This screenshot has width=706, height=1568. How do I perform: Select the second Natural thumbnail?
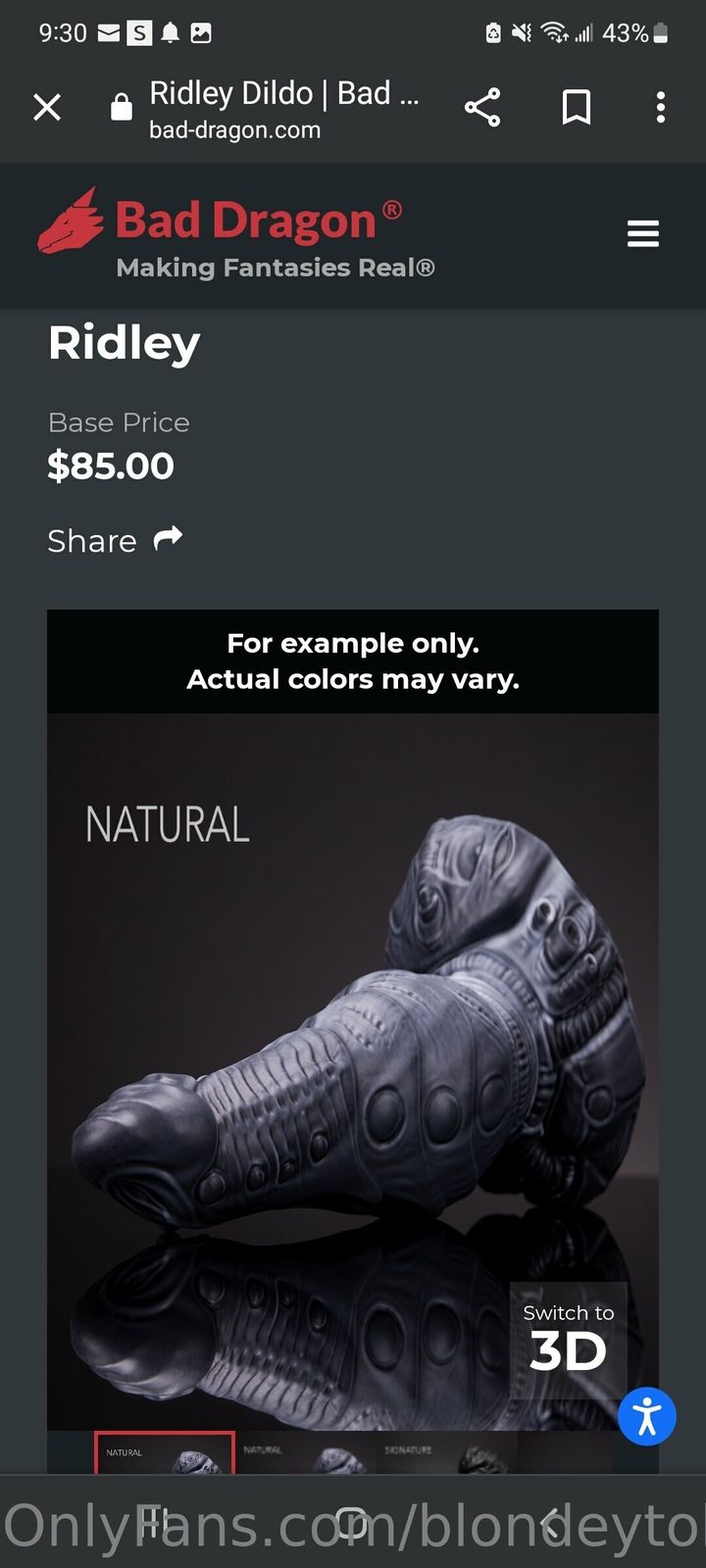pyautogui.click(x=306, y=1453)
